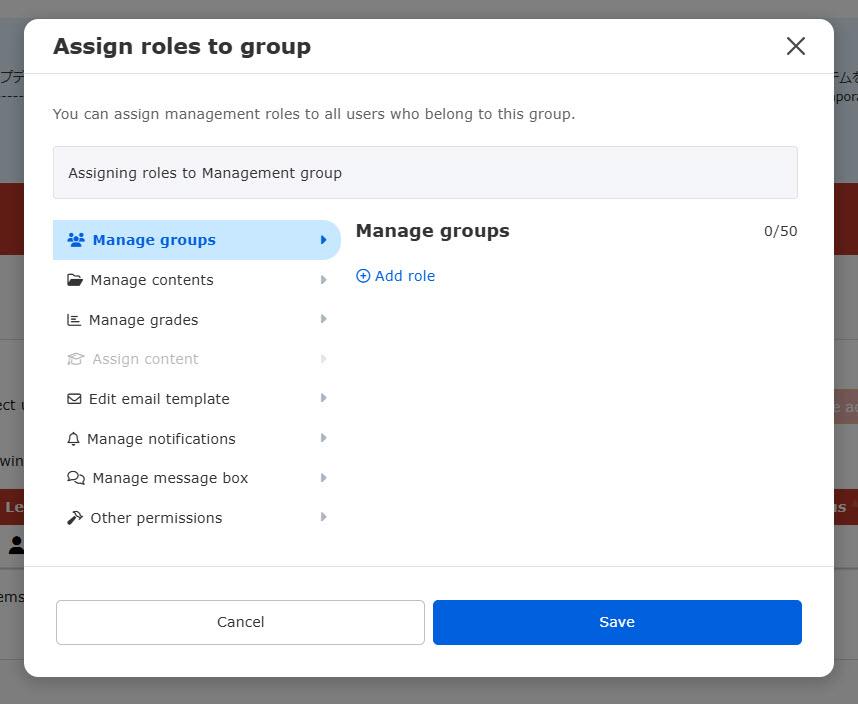The height and width of the screenshot is (704, 858).
Task: Click the speech bubbles icon for message box
Action: (x=75, y=478)
